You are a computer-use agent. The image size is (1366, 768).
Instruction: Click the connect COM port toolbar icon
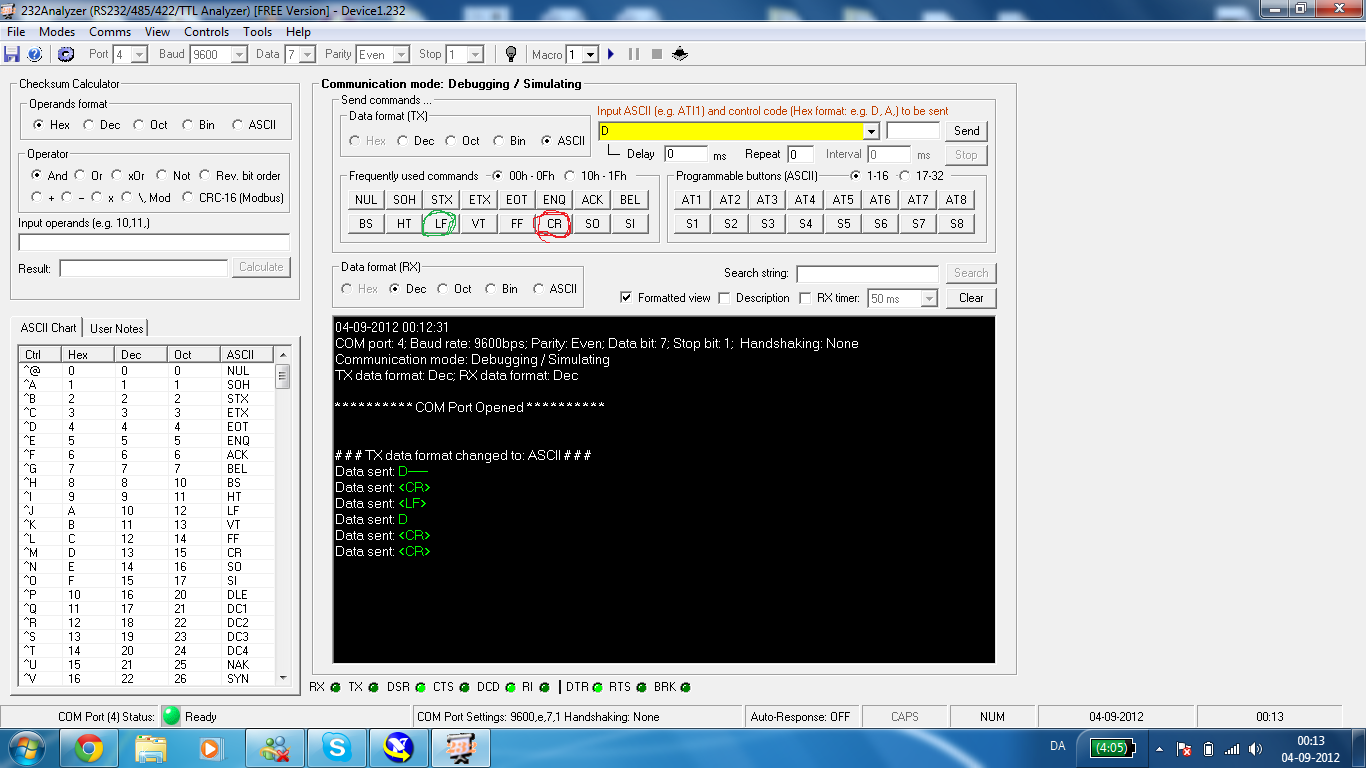[66, 54]
